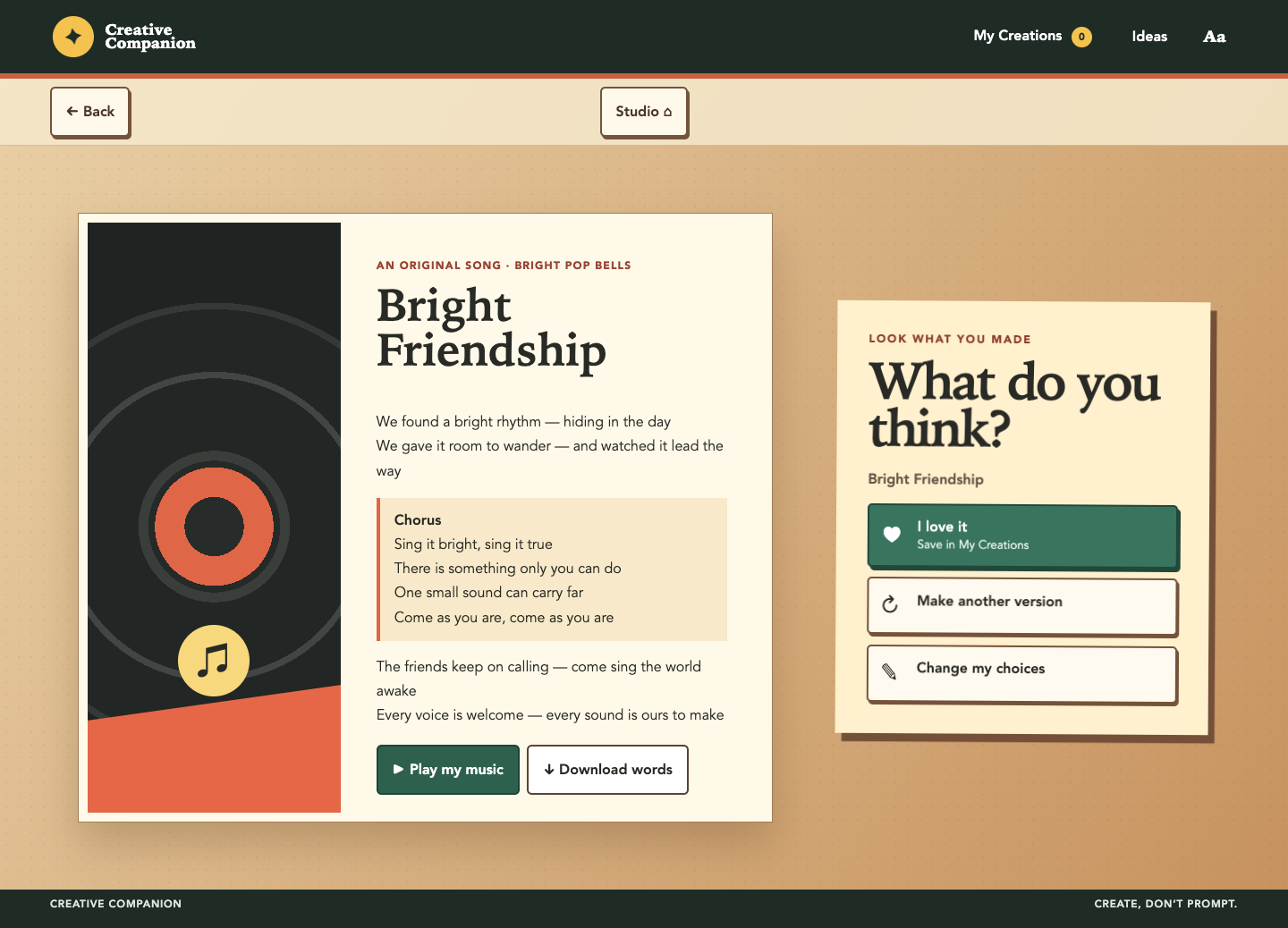Click the yellow music note icon

pos(214,661)
